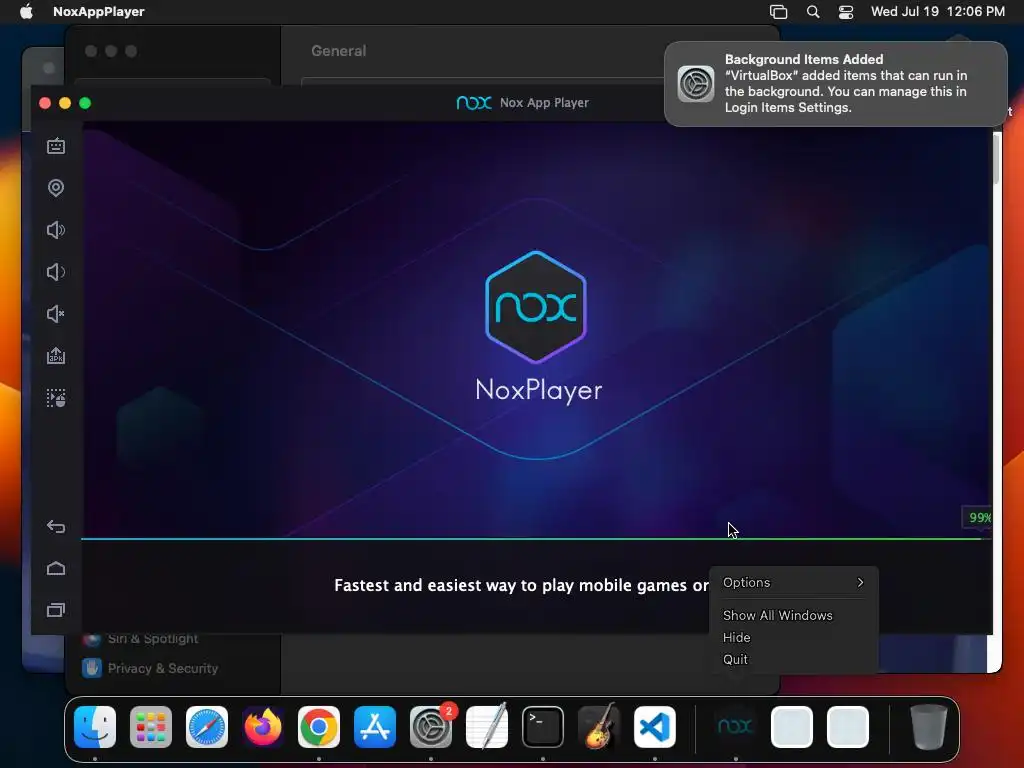
Task: Open recent apps icon in Nox sidebar
Action: click(56, 610)
